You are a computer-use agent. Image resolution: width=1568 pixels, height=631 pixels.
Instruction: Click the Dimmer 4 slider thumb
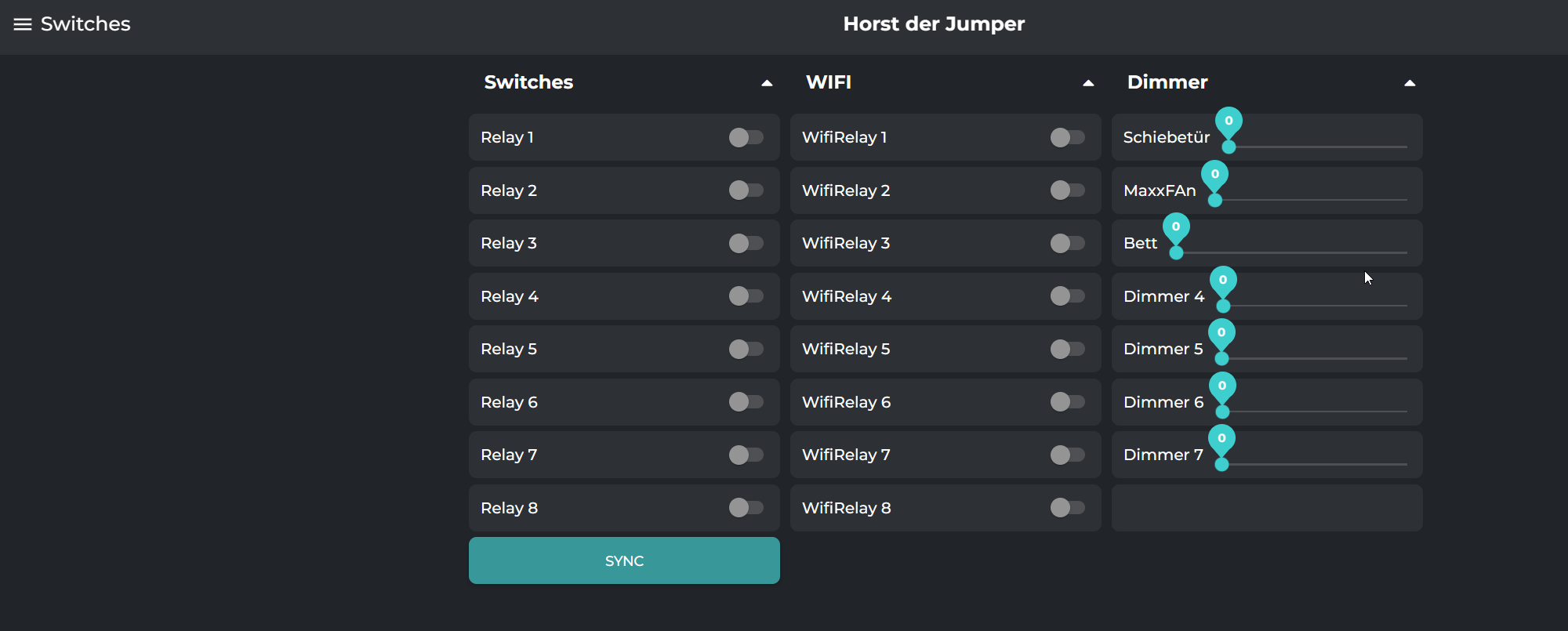(x=1223, y=306)
